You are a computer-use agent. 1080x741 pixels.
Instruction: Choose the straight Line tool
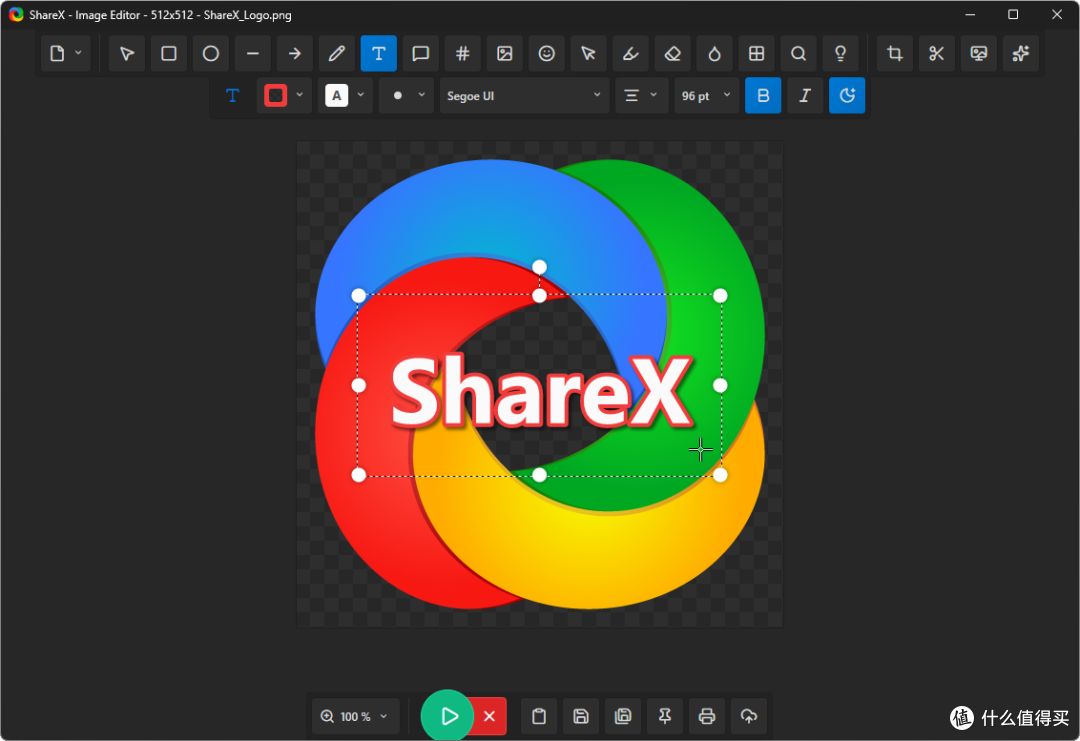click(x=253, y=54)
